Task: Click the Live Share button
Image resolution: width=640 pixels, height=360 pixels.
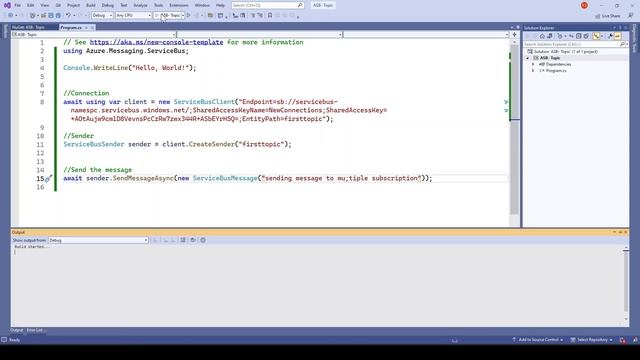Action: pyautogui.click(x=608, y=16)
